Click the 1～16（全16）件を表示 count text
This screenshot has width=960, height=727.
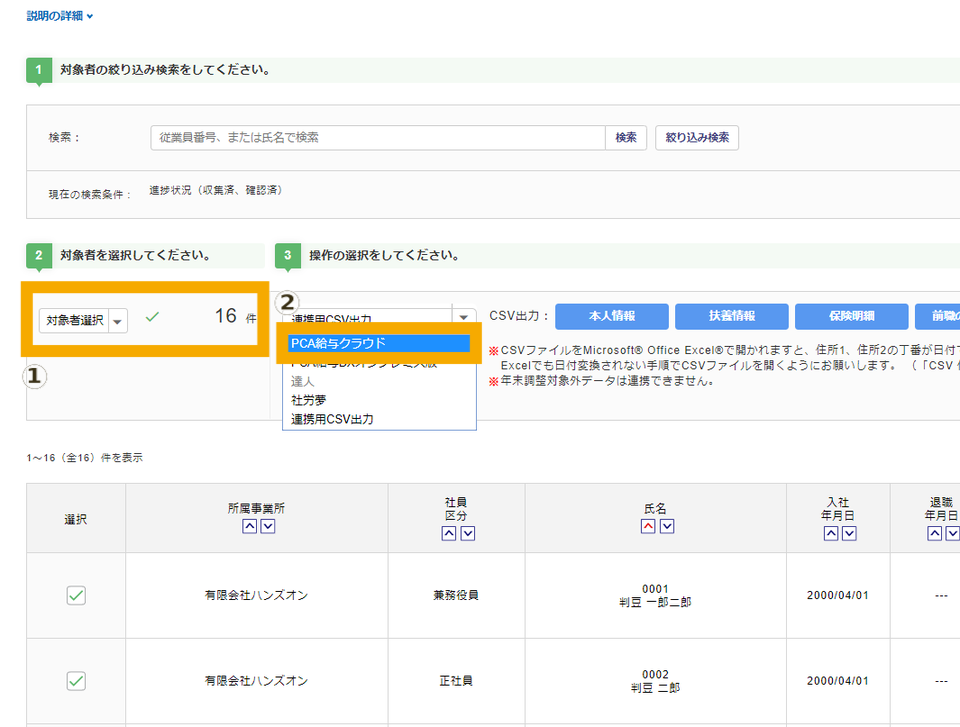(84, 458)
